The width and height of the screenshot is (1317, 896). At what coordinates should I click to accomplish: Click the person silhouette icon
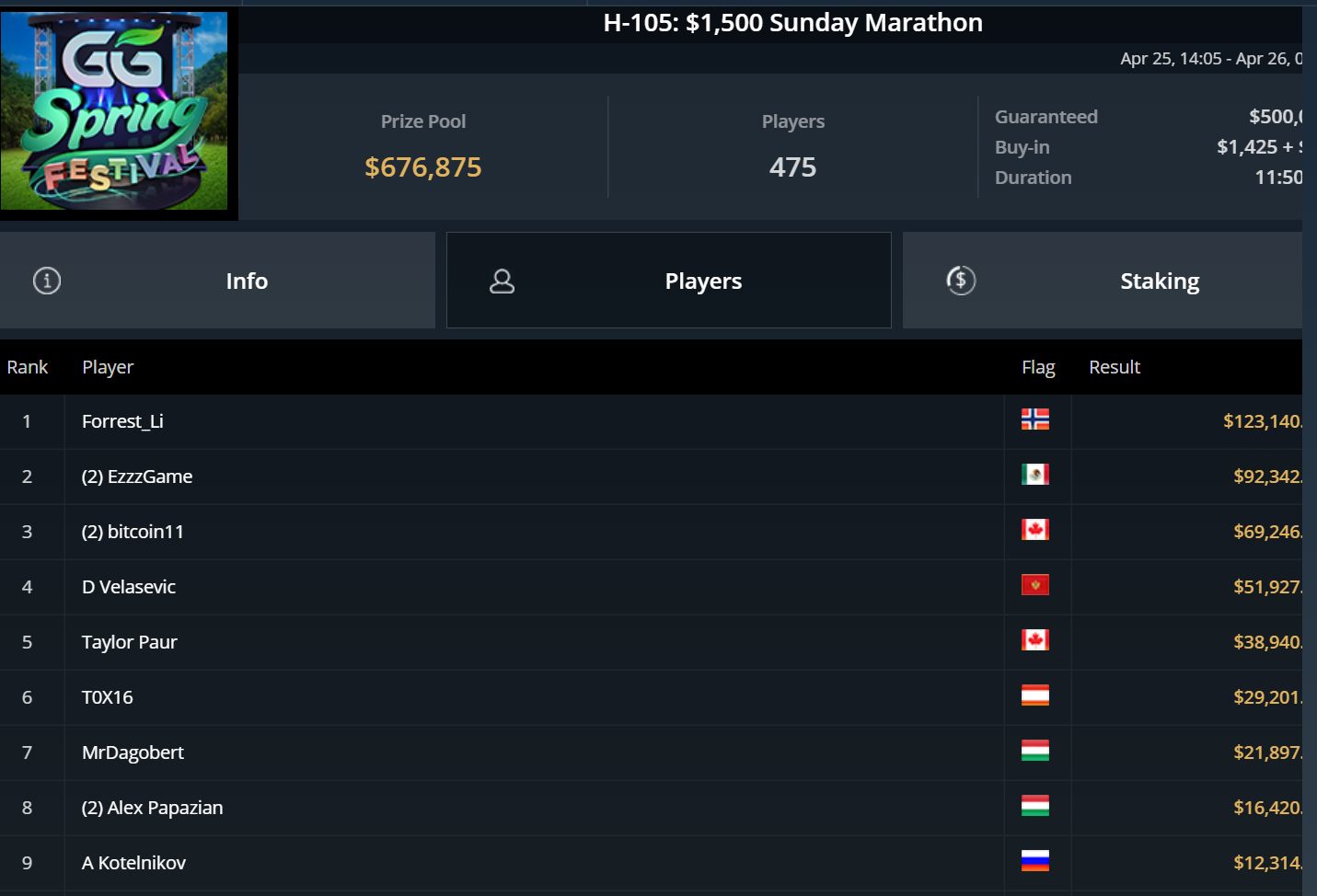502,281
